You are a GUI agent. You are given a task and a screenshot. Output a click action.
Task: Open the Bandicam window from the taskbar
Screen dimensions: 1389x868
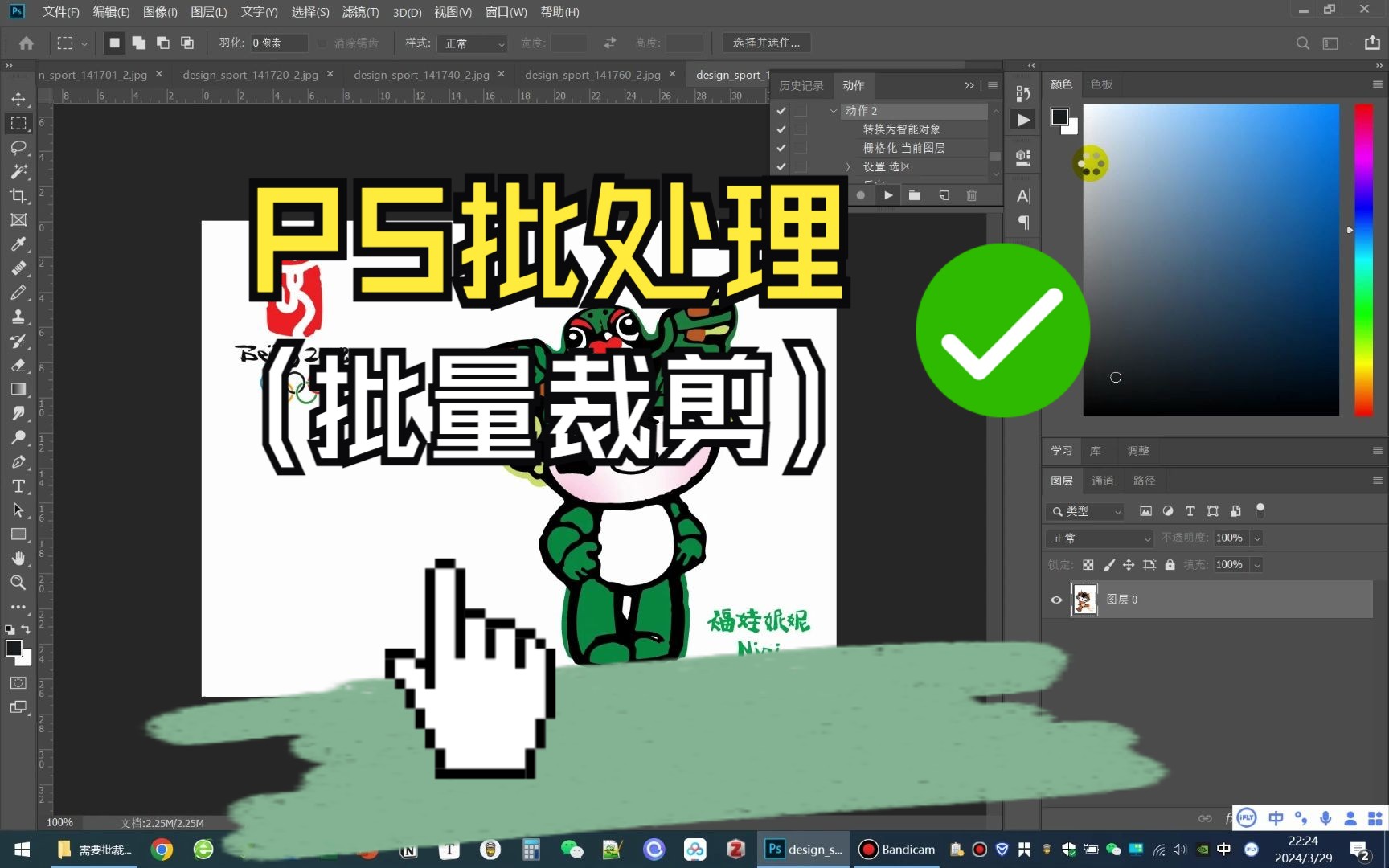coord(896,849)
